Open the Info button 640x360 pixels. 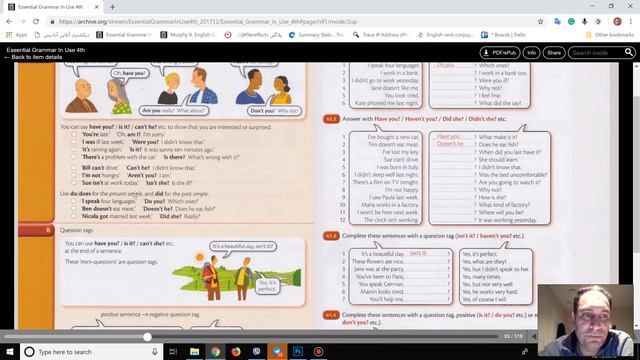pos(531,53)
